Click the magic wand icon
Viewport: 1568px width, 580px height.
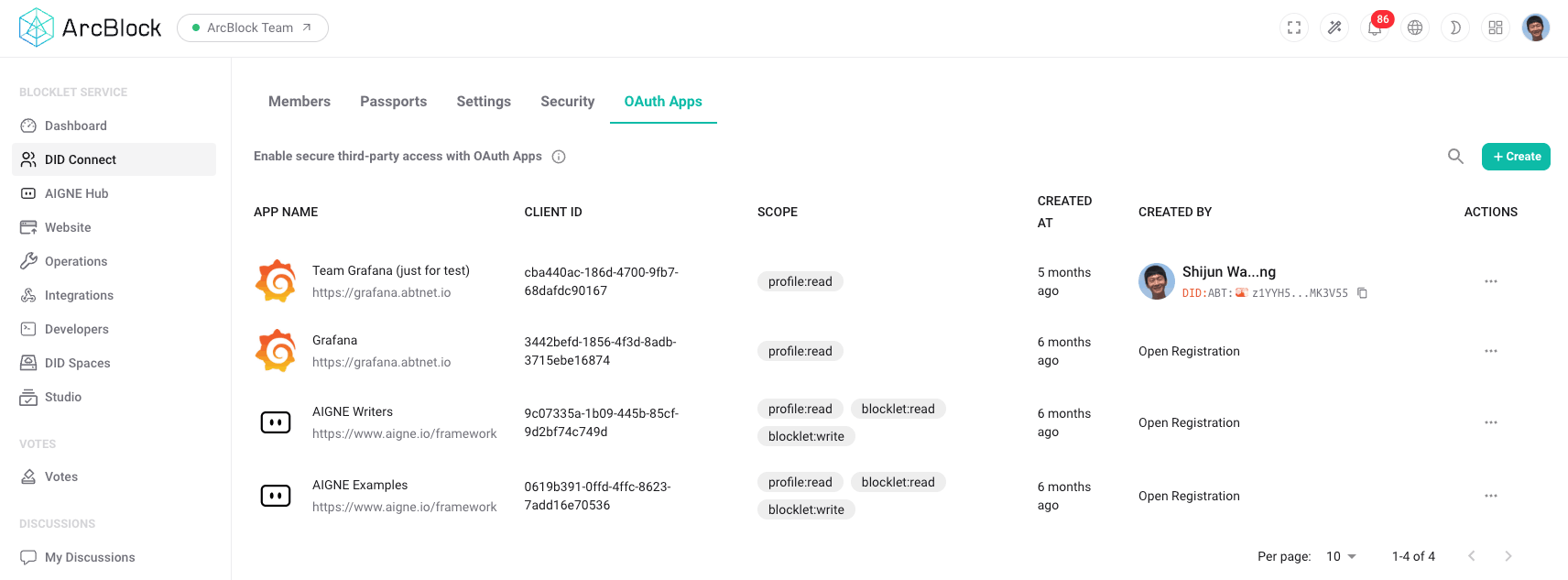coord(1334,27)
